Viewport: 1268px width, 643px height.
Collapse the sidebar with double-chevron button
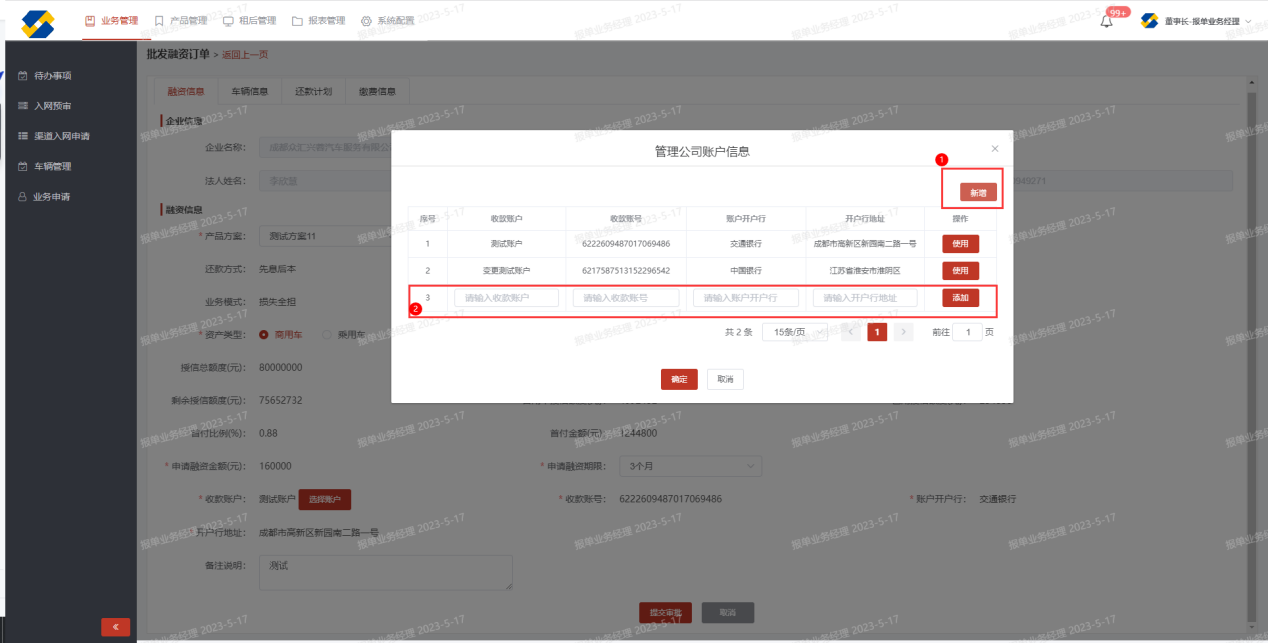coord(115,627)
